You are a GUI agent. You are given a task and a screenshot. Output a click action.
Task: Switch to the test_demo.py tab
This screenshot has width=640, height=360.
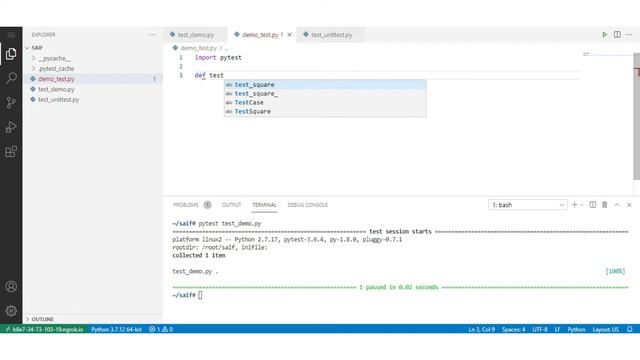[x=196, y=35]
